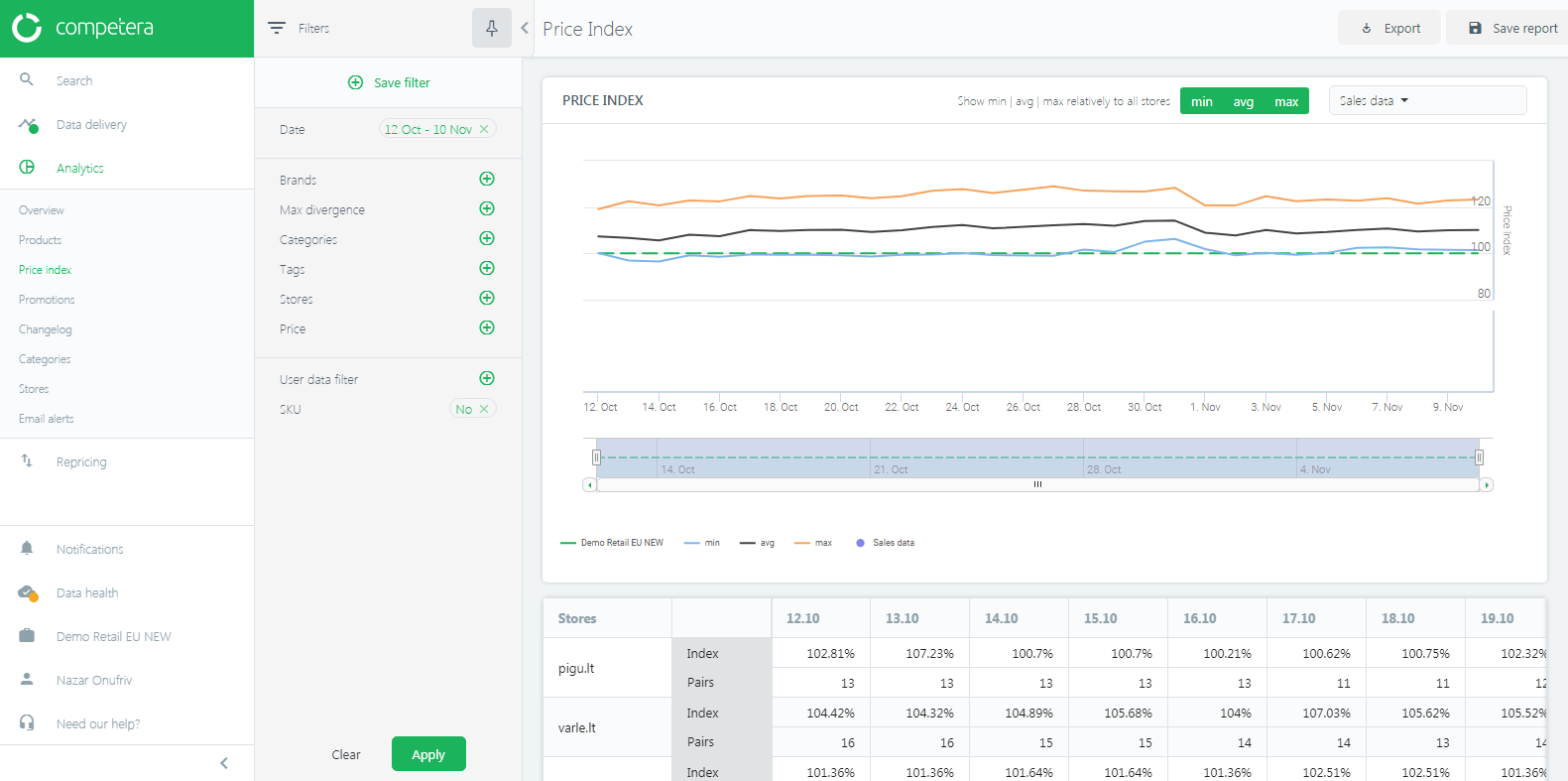
Task: Click the pin icon in Filters header
Action: (491, 28)
